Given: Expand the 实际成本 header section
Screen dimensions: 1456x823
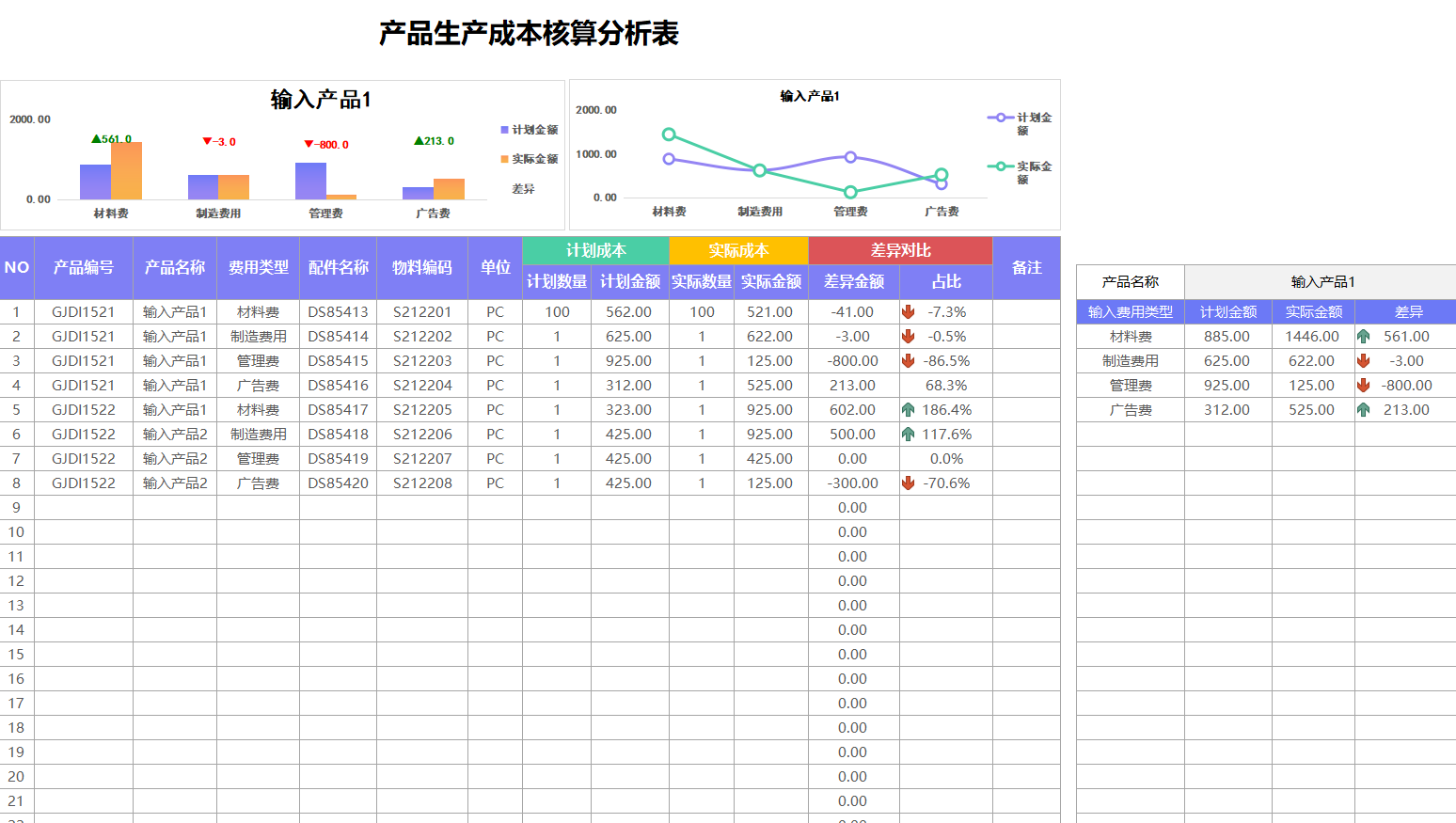Looking at the screenshot, I should (x=737, y=250).
